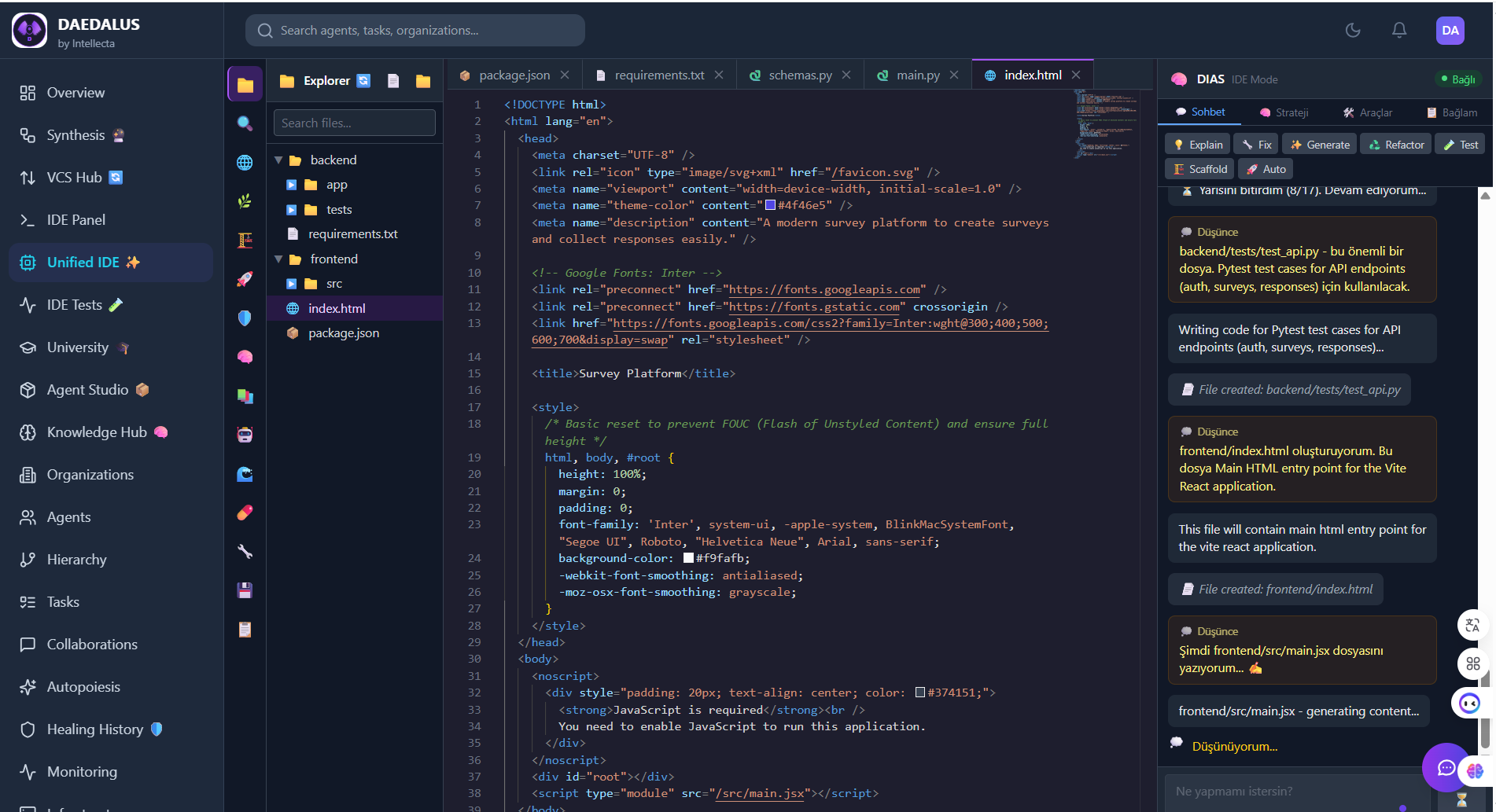Open the robot face icon in the activity strip
The width and height of the screenshot is (1496, 812).
(245, 435)
